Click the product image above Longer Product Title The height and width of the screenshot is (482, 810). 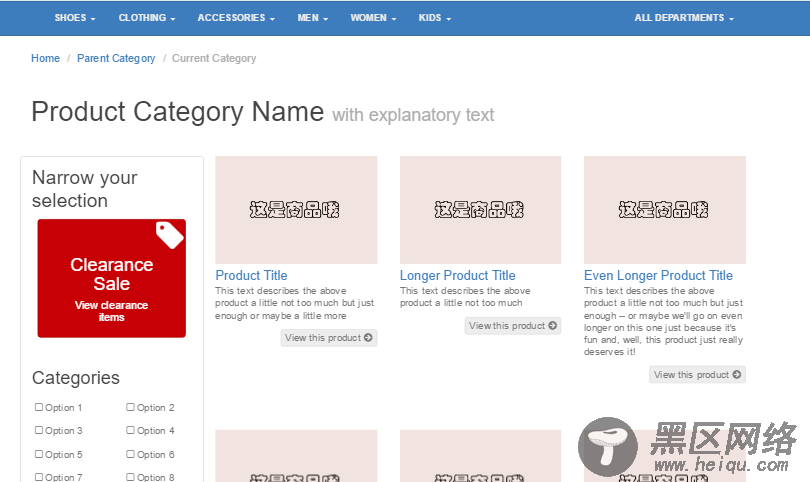pyautogui.click(x=480, y=210)
